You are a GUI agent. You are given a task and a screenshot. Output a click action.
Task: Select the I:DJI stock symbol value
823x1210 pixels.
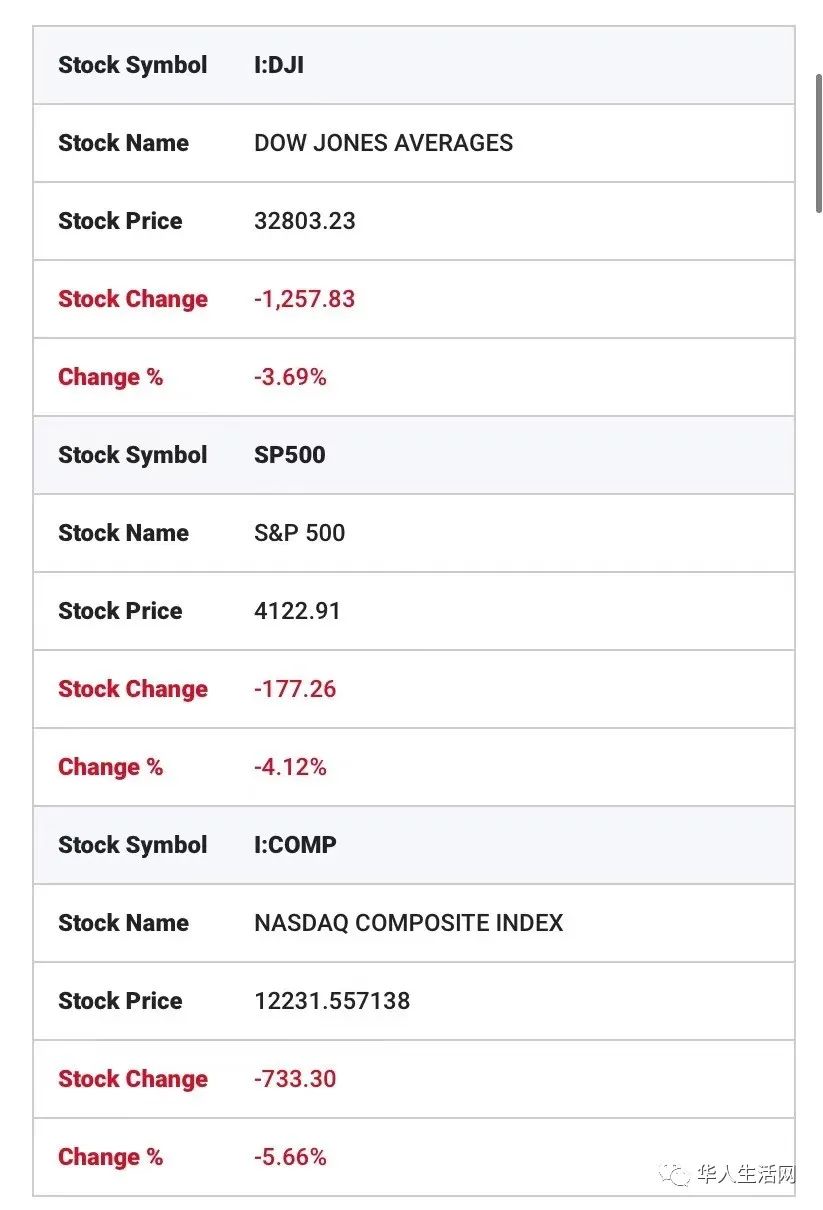coord(279,65)
